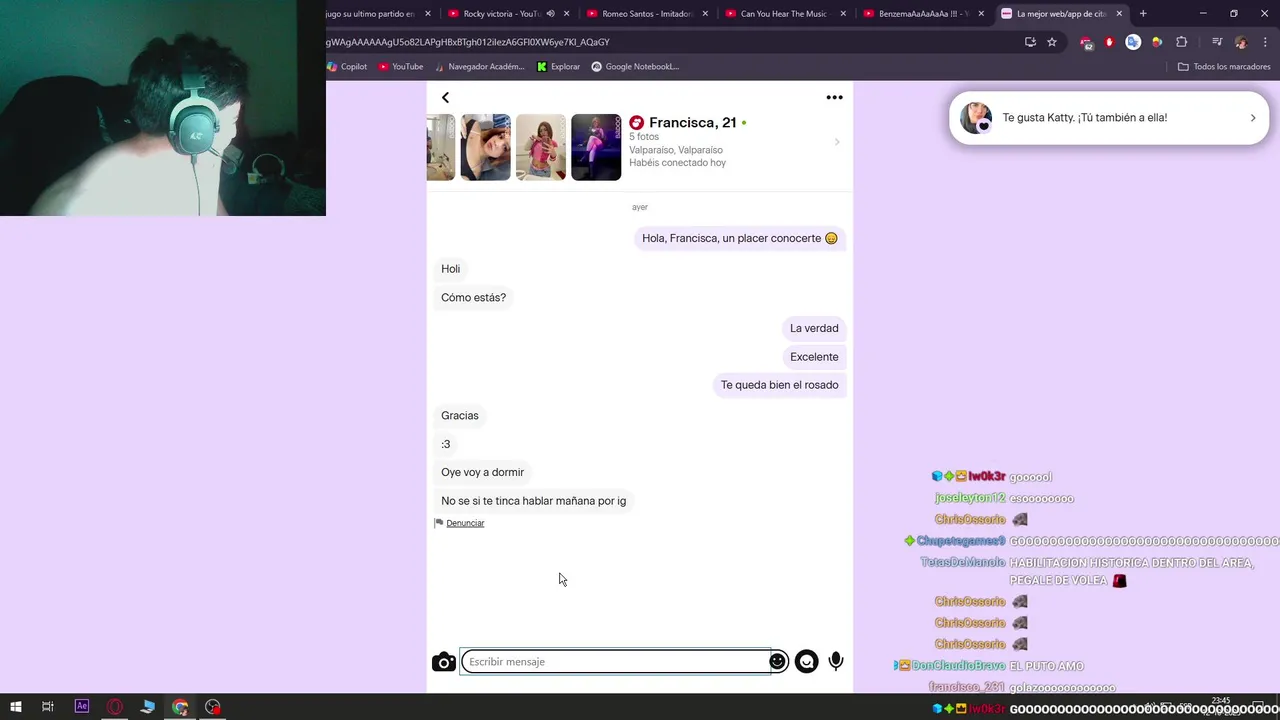This screenshot has height=720, width=1280.
Task: Open partially visible first photo thumbnail
Action: point(441,147)
